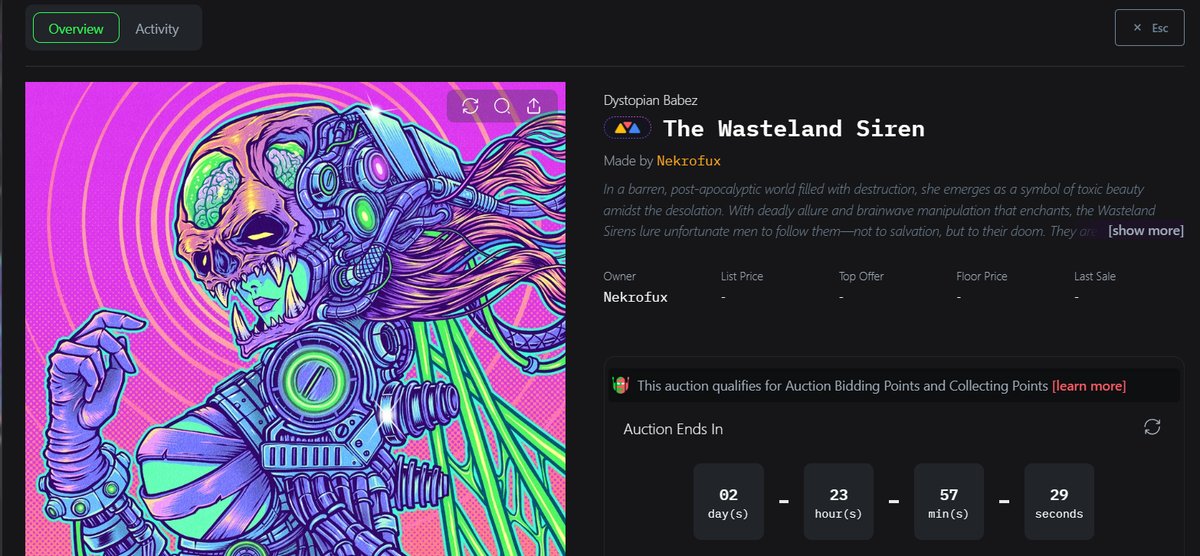Open creator Nekrofux's profile link
Viewport: 1200px width, 556px height.
pyautogui.click(x=689, y=160)
